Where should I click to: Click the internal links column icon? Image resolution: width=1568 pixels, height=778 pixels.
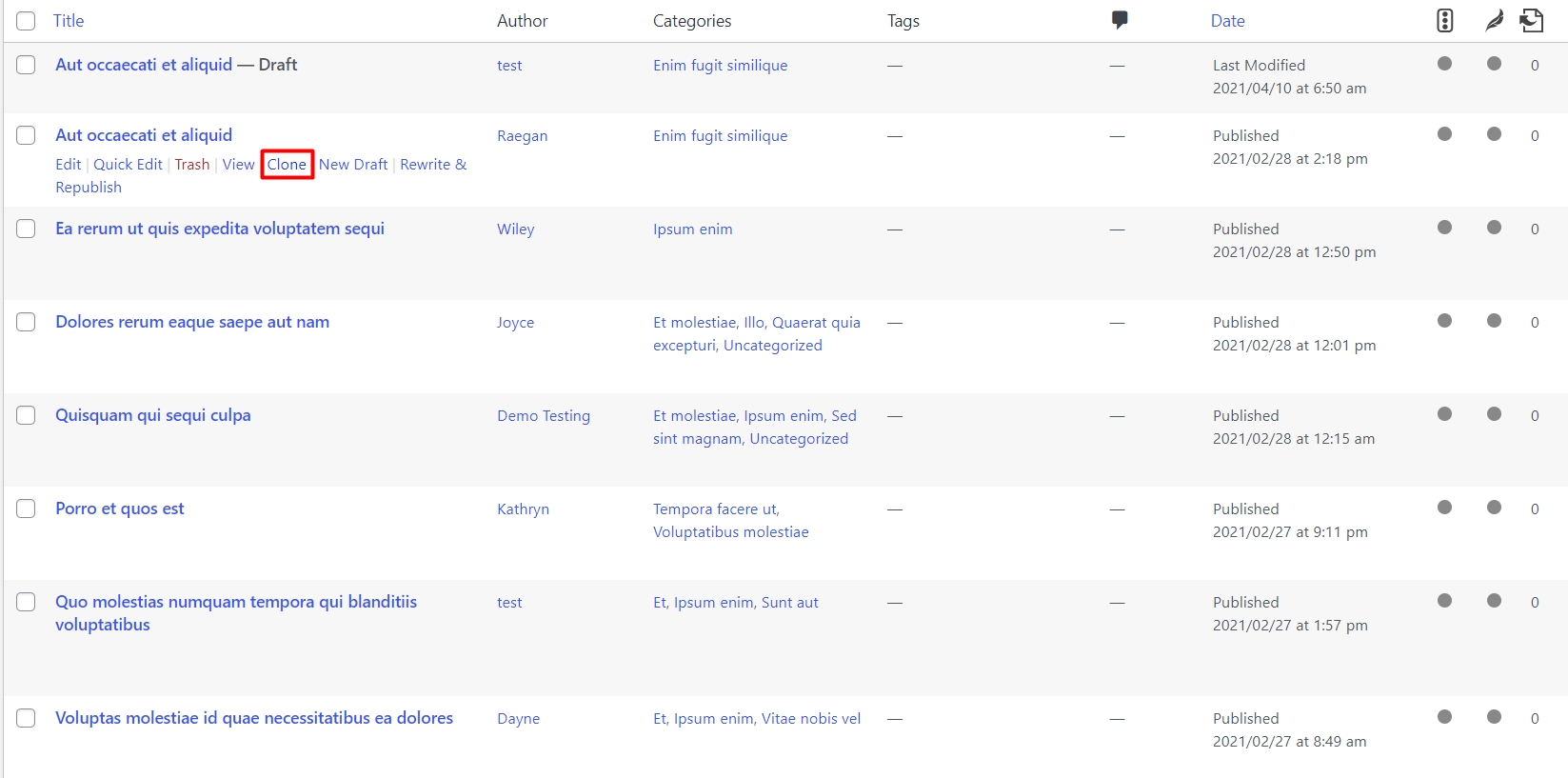click(1532, 20)
